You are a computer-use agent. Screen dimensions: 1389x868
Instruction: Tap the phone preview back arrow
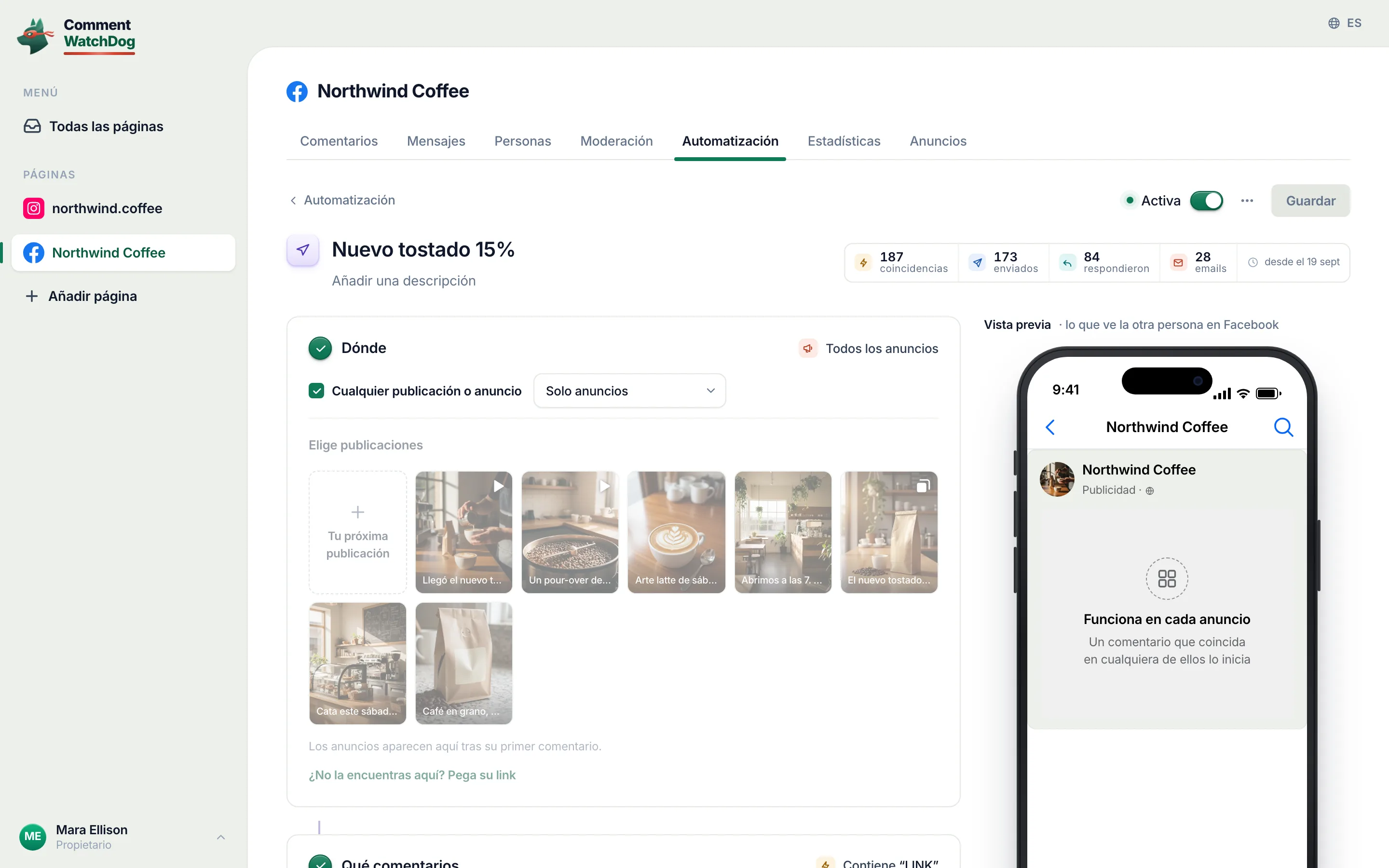1050,427
